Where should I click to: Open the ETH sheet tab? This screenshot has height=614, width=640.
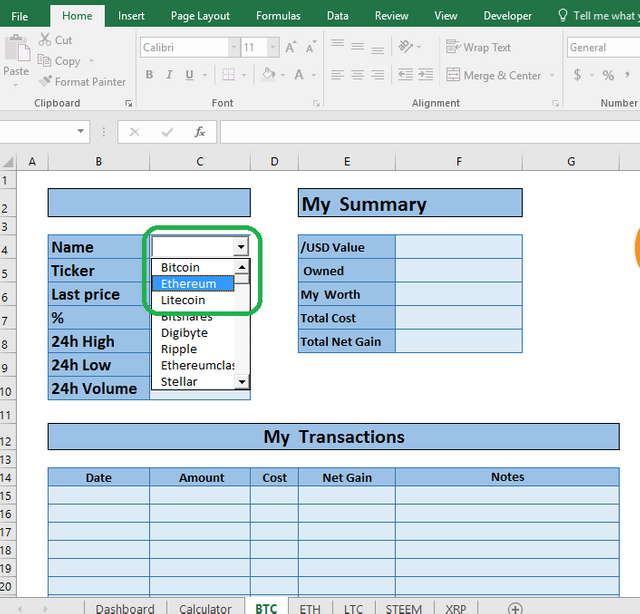click(x=310, y=608)
